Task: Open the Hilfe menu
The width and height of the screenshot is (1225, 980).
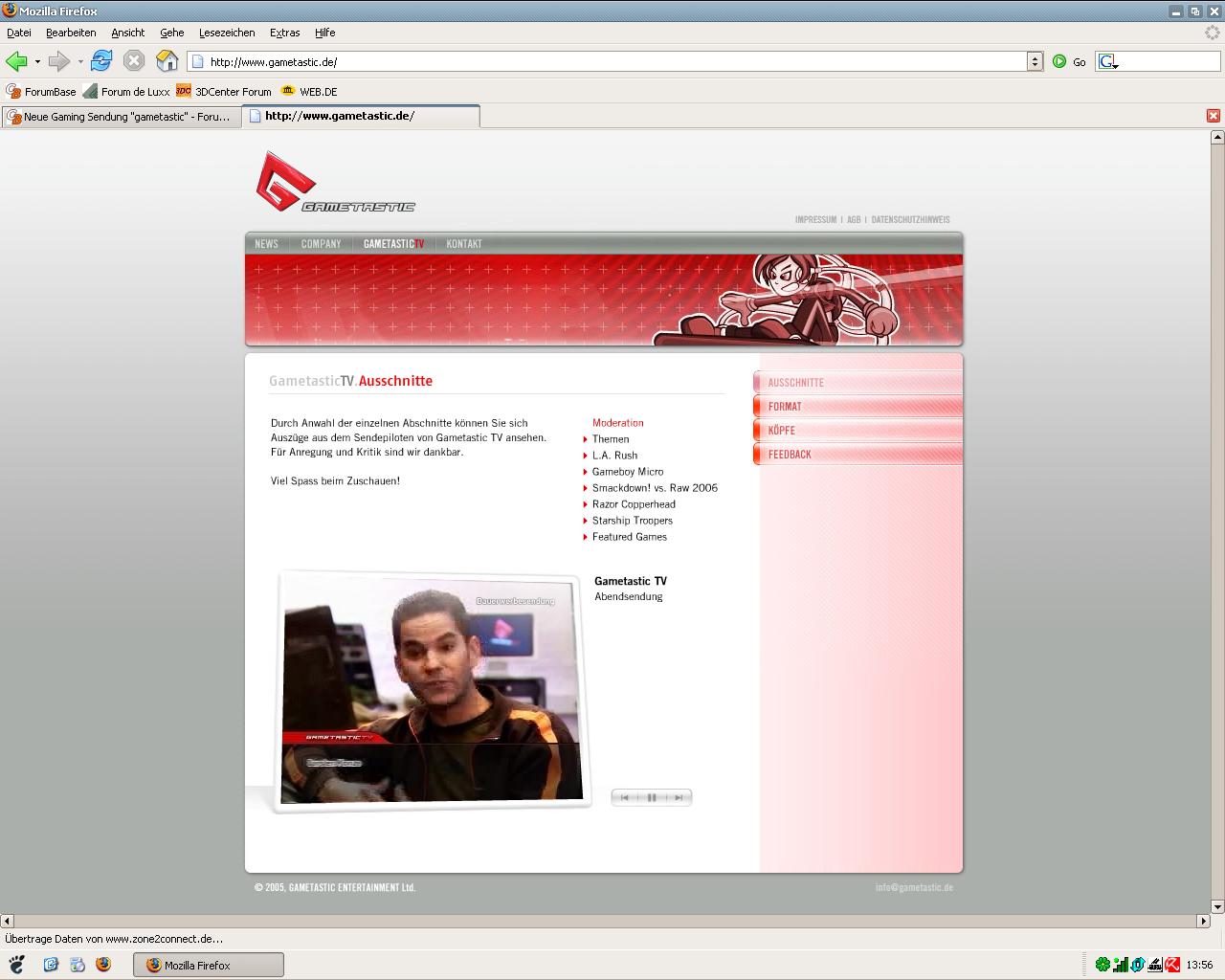Action: (x=325, y=33)
